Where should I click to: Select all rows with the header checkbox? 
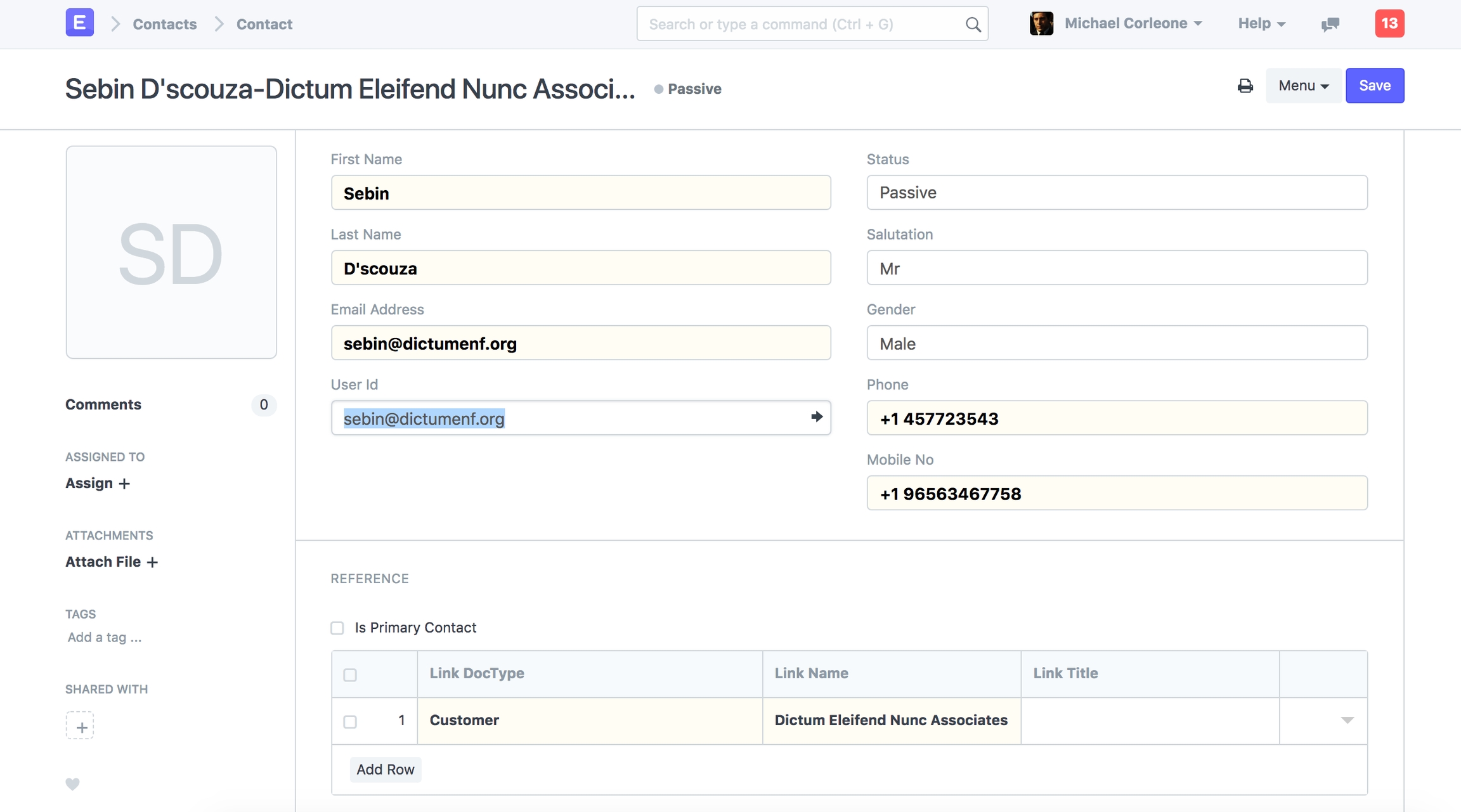[350, 674]
